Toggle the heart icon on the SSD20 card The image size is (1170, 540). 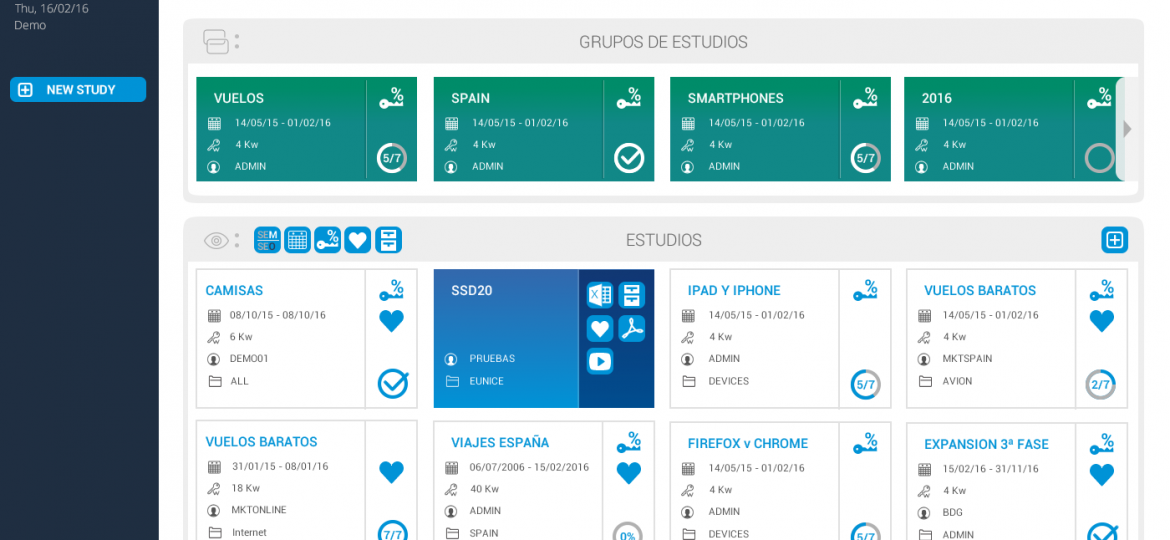click(x=600, y=328)
